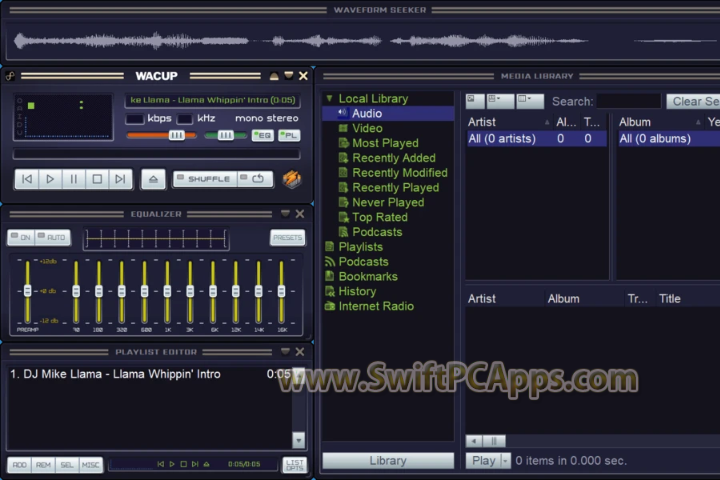Screen dimensions: 720x480
Task: Open Podcasts under Local Library
Action: coord(377,232)
